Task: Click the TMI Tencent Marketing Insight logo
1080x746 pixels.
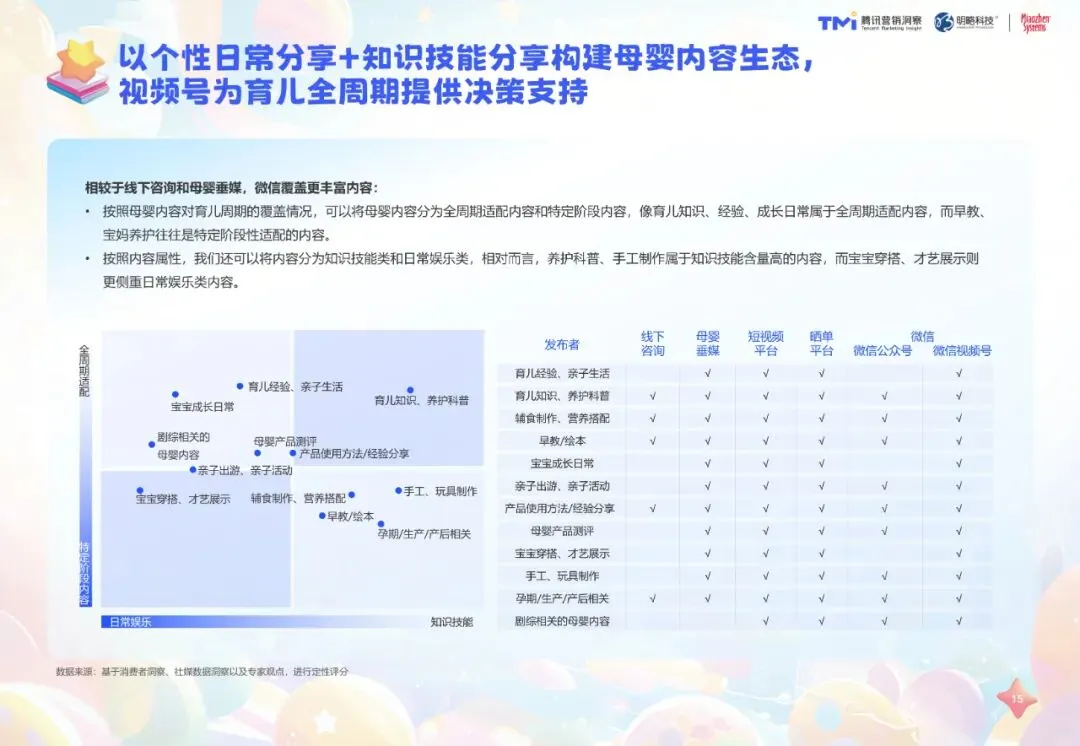Action: coord(870,21)
